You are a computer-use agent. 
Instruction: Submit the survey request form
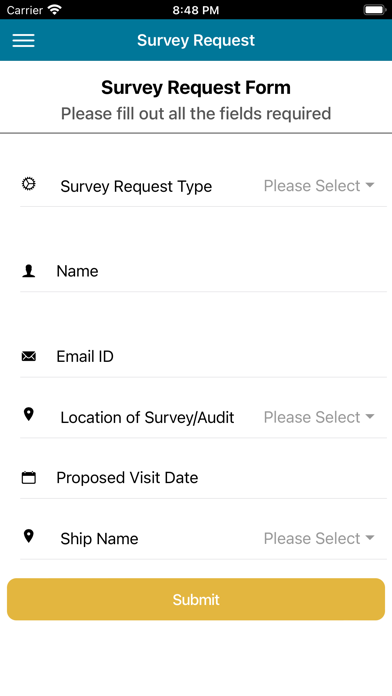[196, 599]
